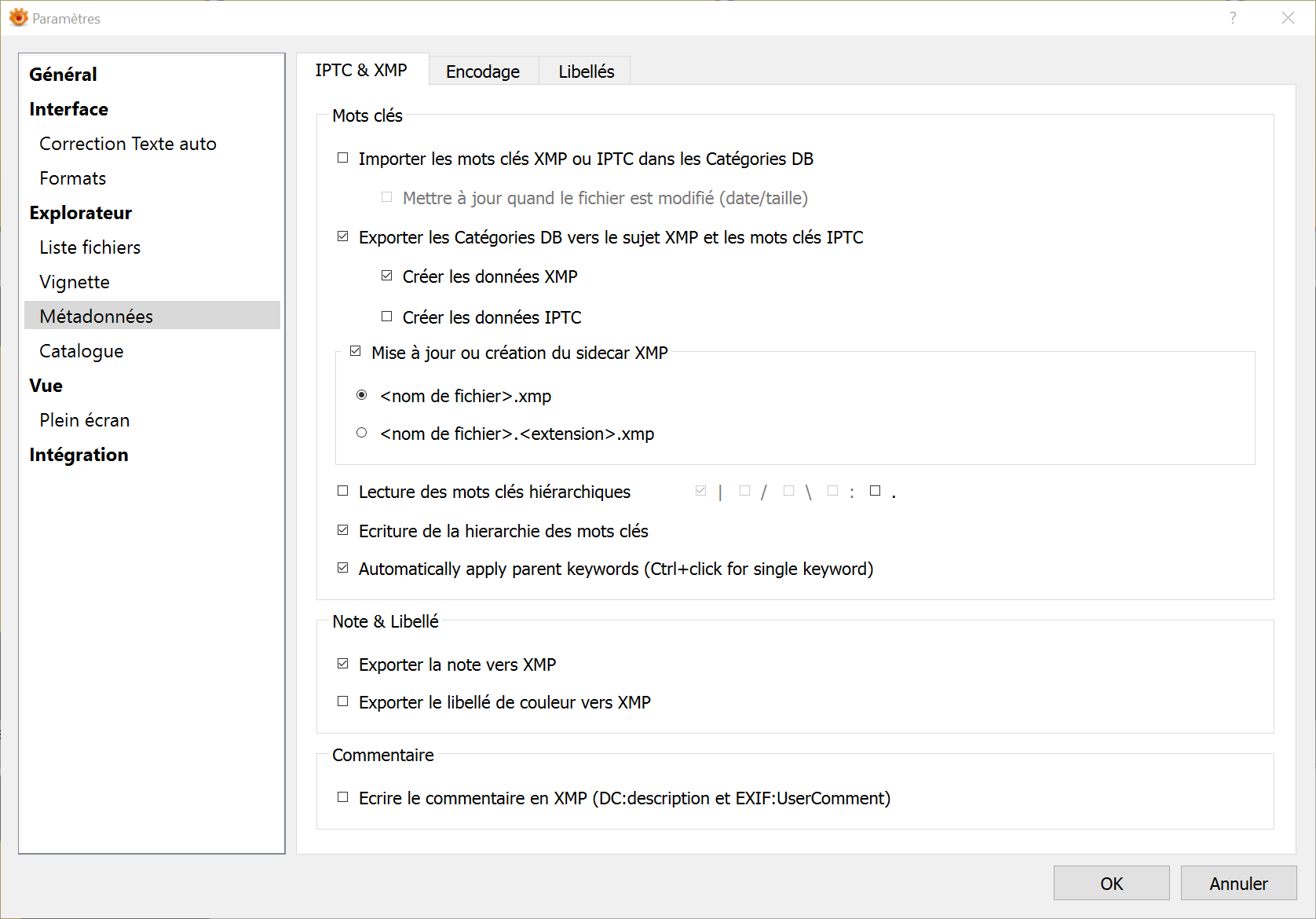This screenshot has height=919, width=1316.
Task: Enable exporting color label to XMP
Action: [343, 701]
